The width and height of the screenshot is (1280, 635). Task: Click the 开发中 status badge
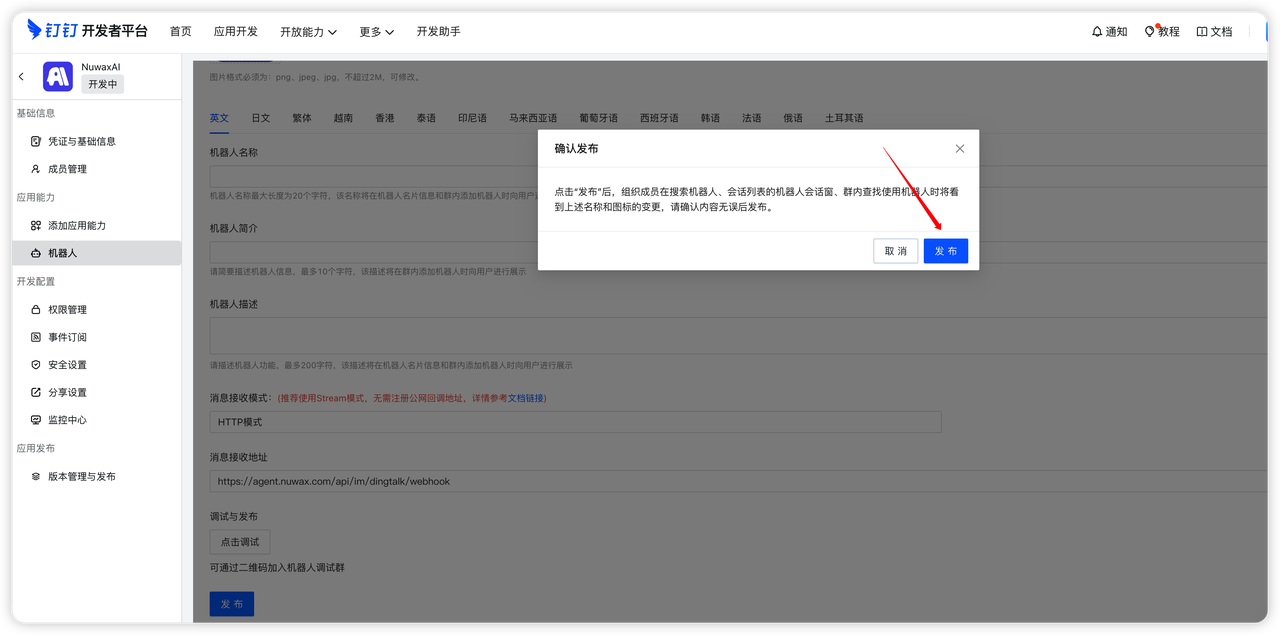[x=103, y=84]
